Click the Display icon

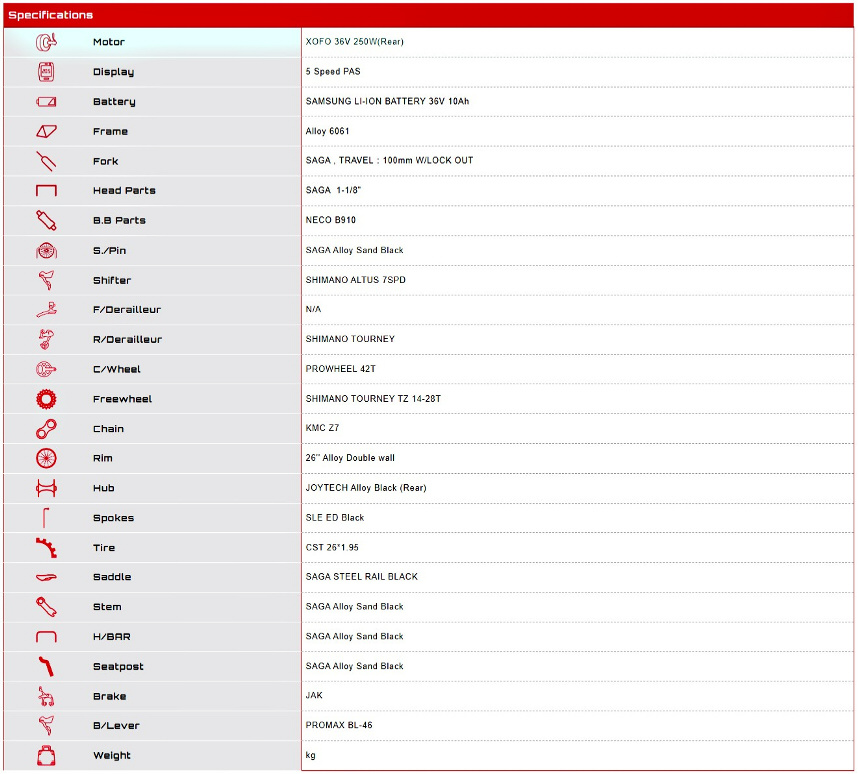47,72
